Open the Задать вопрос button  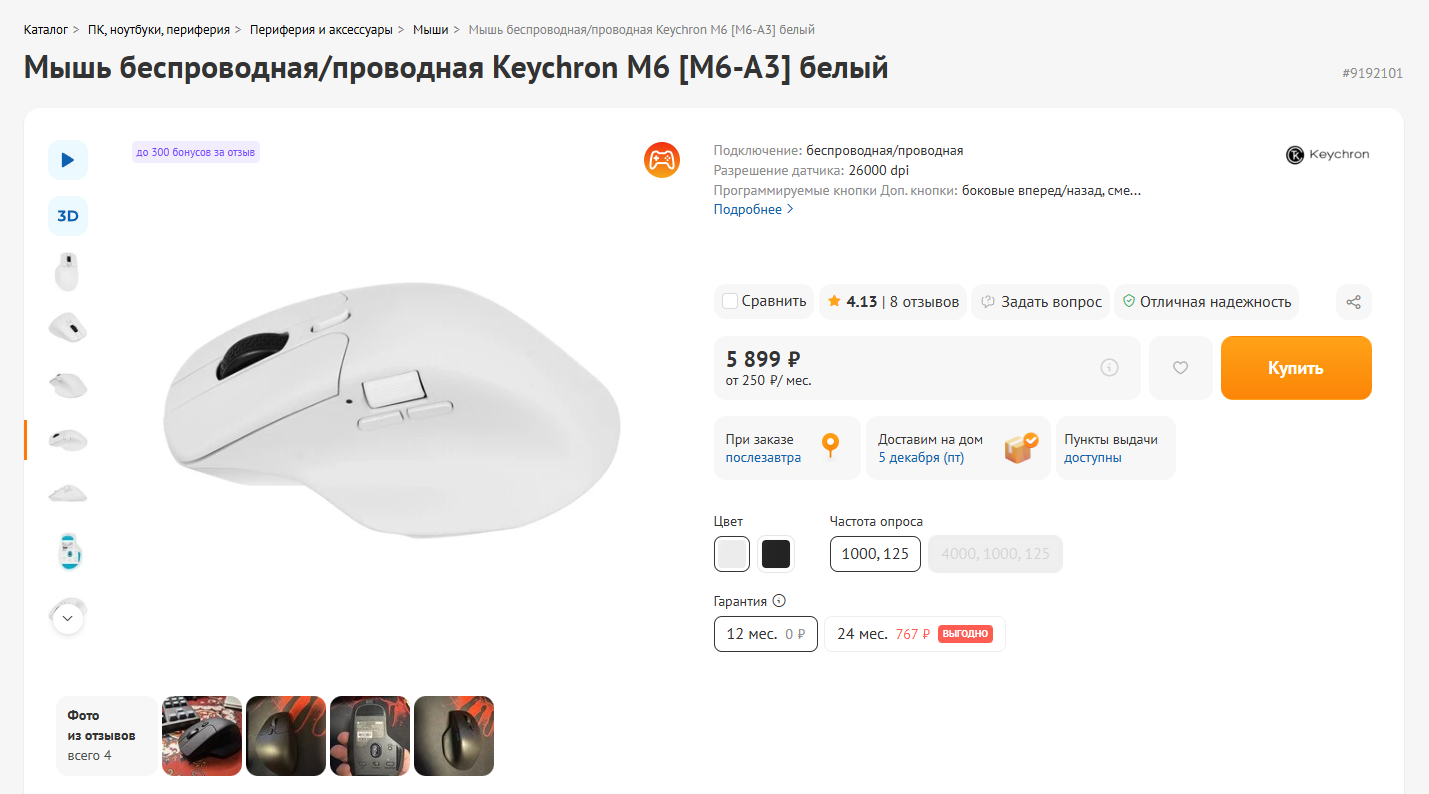click(1040, 302)
